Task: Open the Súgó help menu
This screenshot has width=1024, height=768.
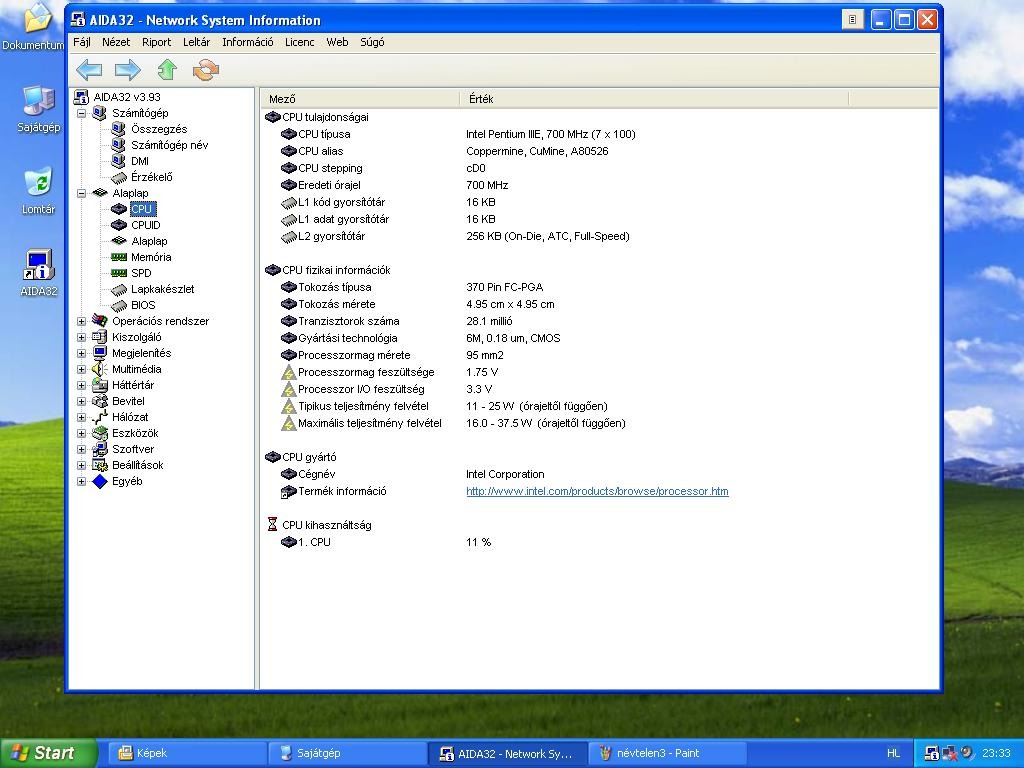Action: 372,42
